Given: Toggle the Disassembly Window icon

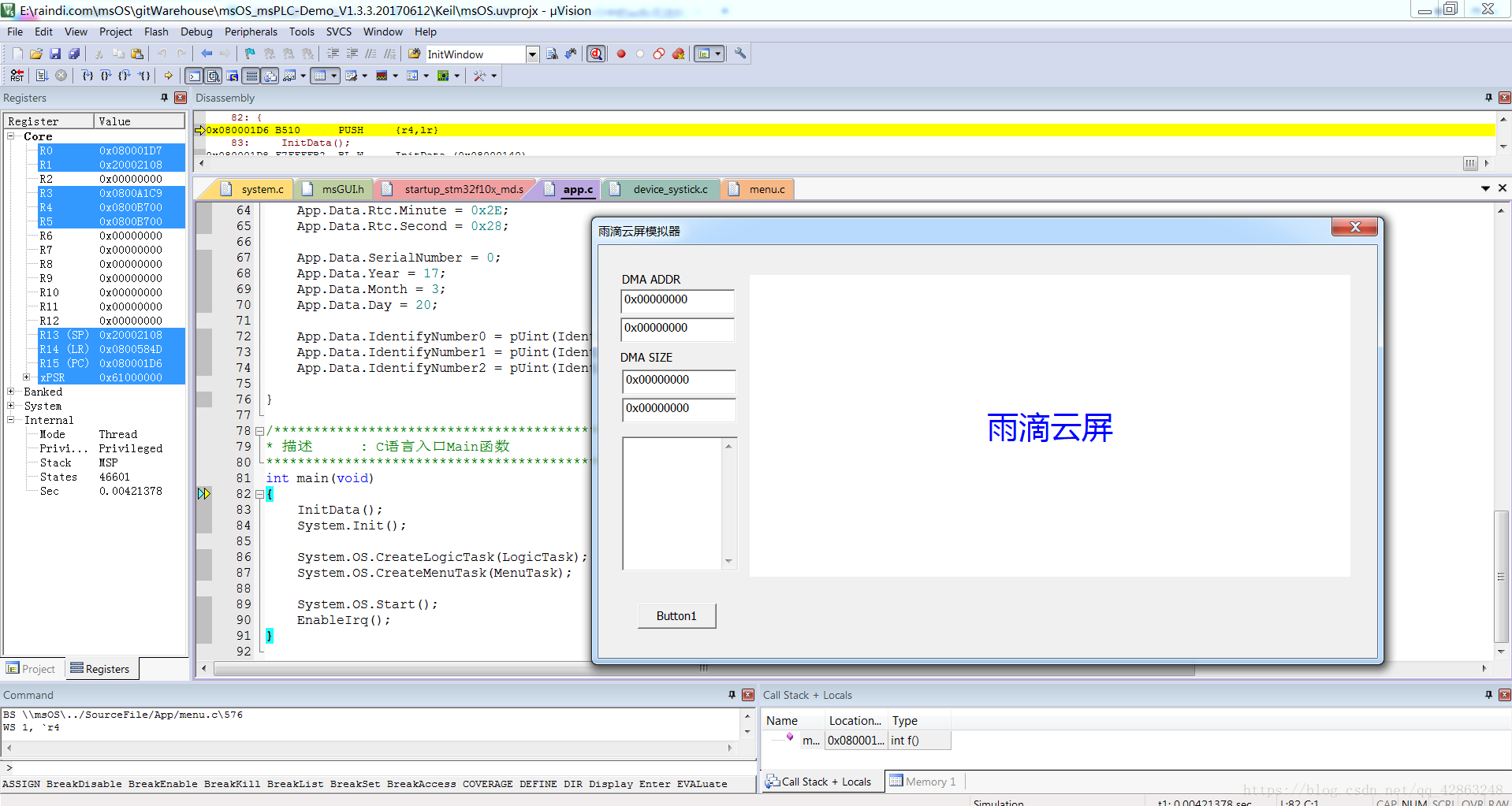Looking at the screenshot, I should (214, 76).
